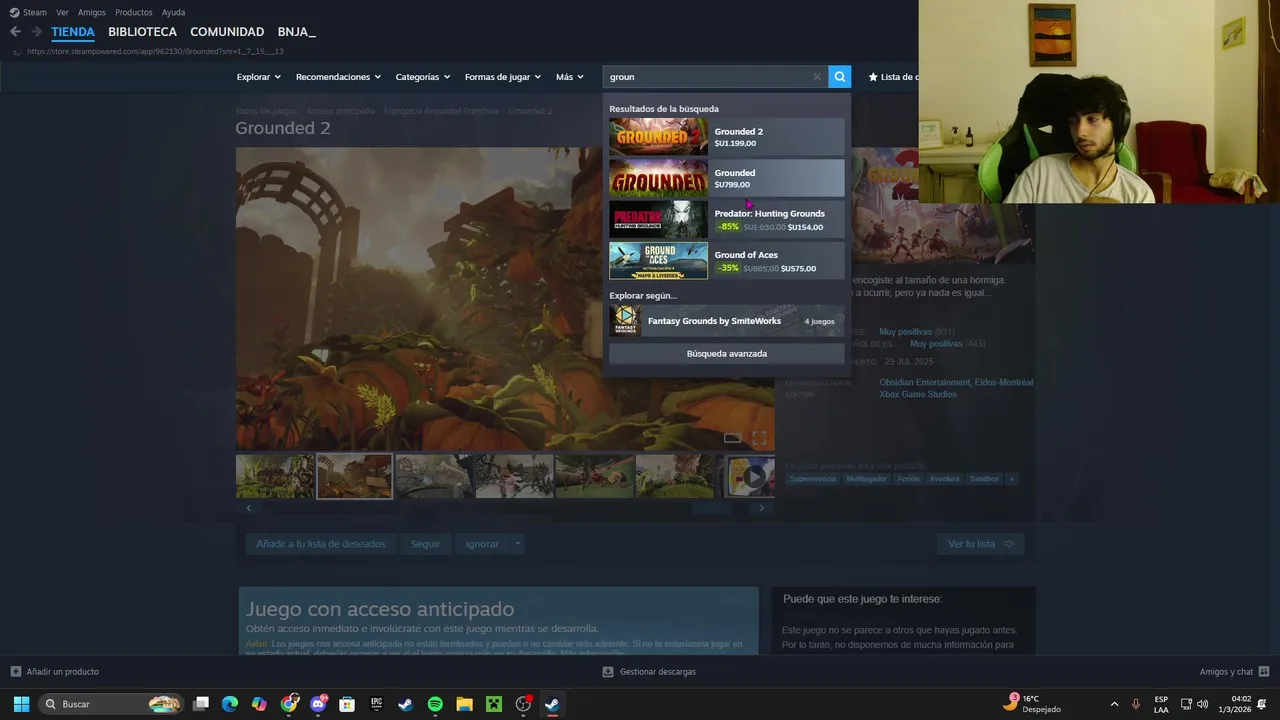The image size is (1280, 720).
Task: Open the Steam menu
Action: point(28,12)
